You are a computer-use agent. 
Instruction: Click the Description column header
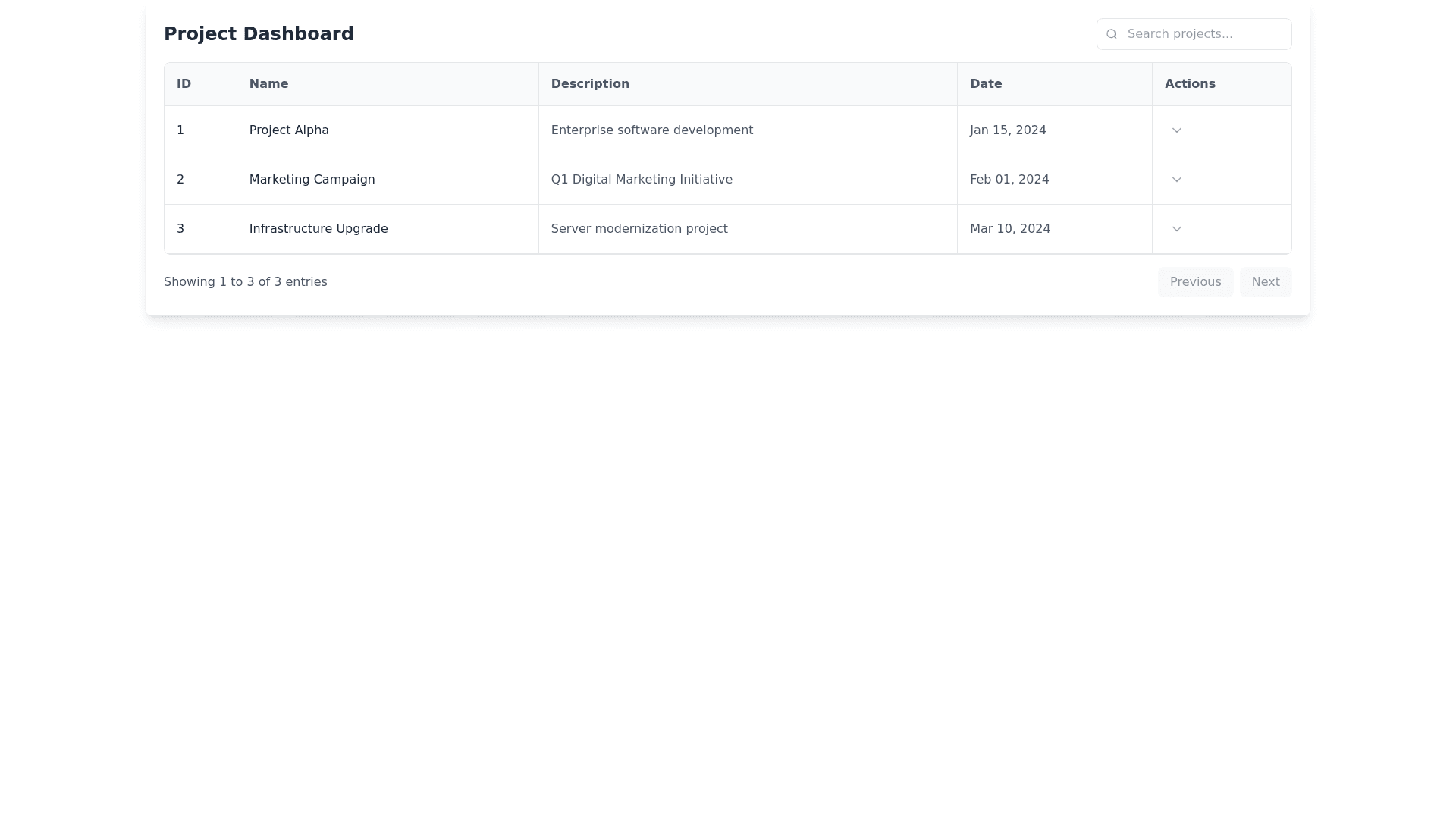pyautogui.click(x=590, y=84)
